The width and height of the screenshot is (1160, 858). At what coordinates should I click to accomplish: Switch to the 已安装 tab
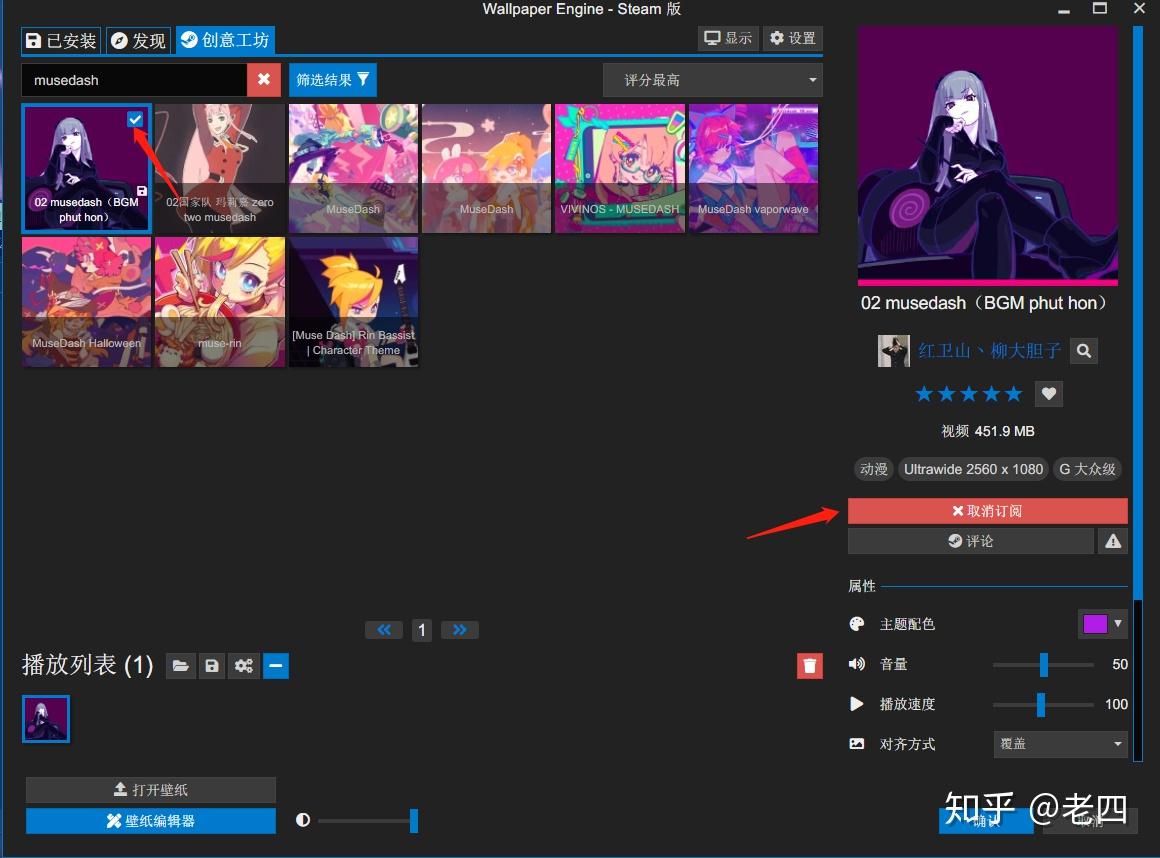pyautogui.click(x=61, y=40)
